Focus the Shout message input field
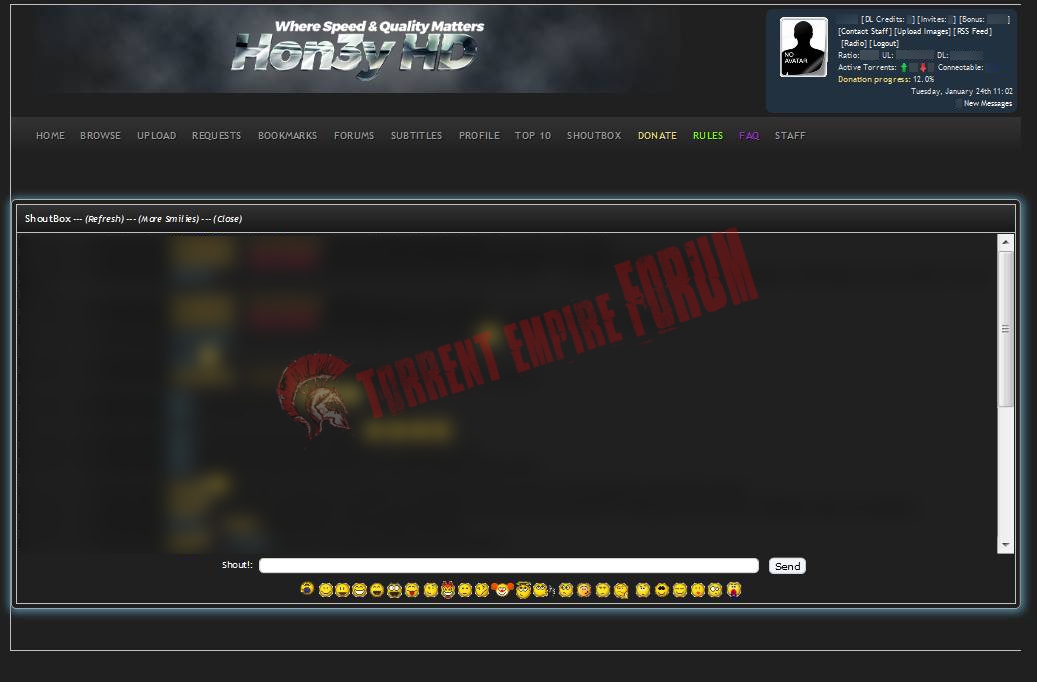 tap(509, 566)
